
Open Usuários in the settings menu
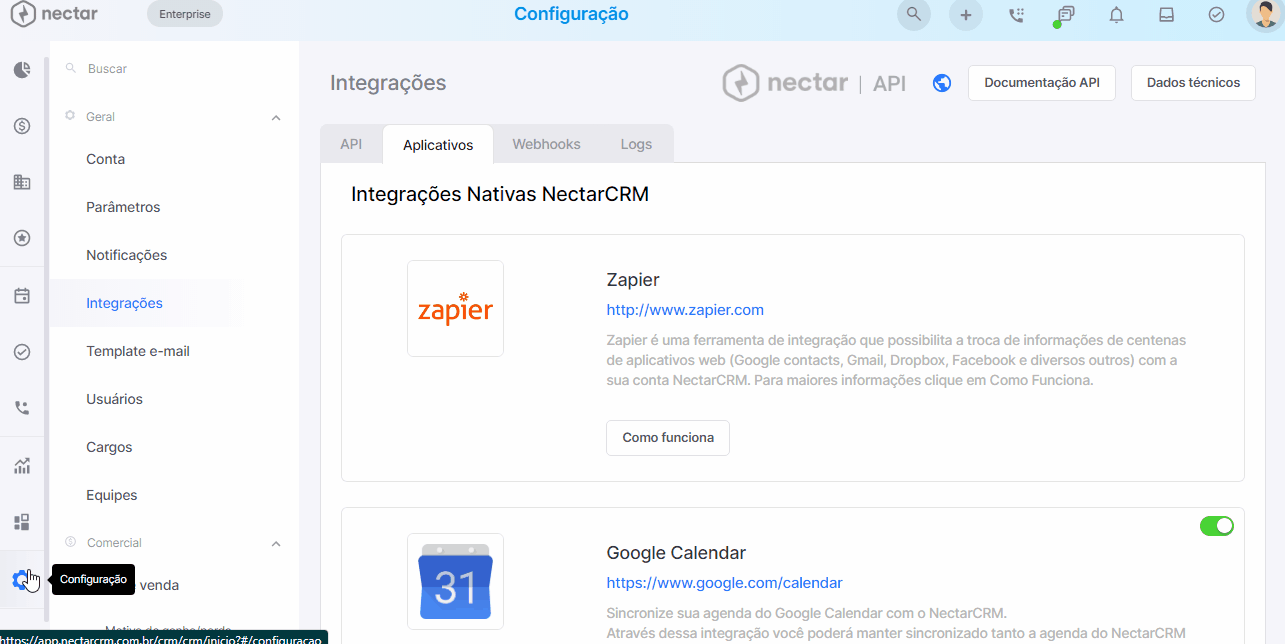pyautogui.click(x=115, y=399)
